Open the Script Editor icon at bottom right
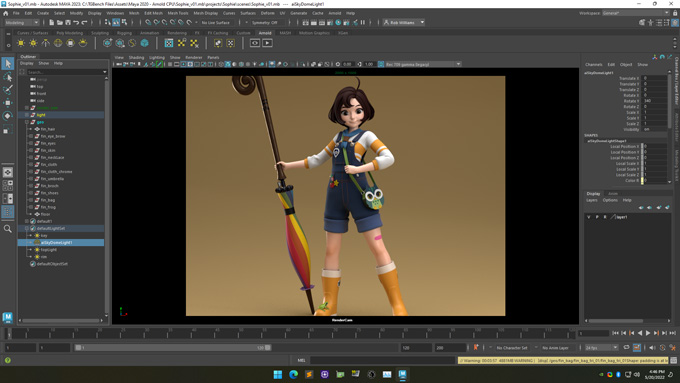680x383 pixels. coord(673,360)
